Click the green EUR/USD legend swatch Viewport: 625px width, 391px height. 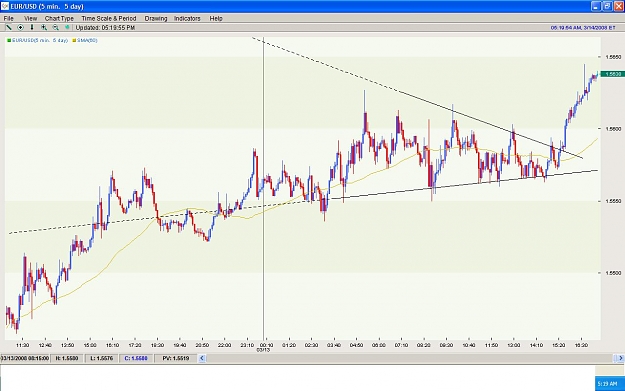(9, 40)
